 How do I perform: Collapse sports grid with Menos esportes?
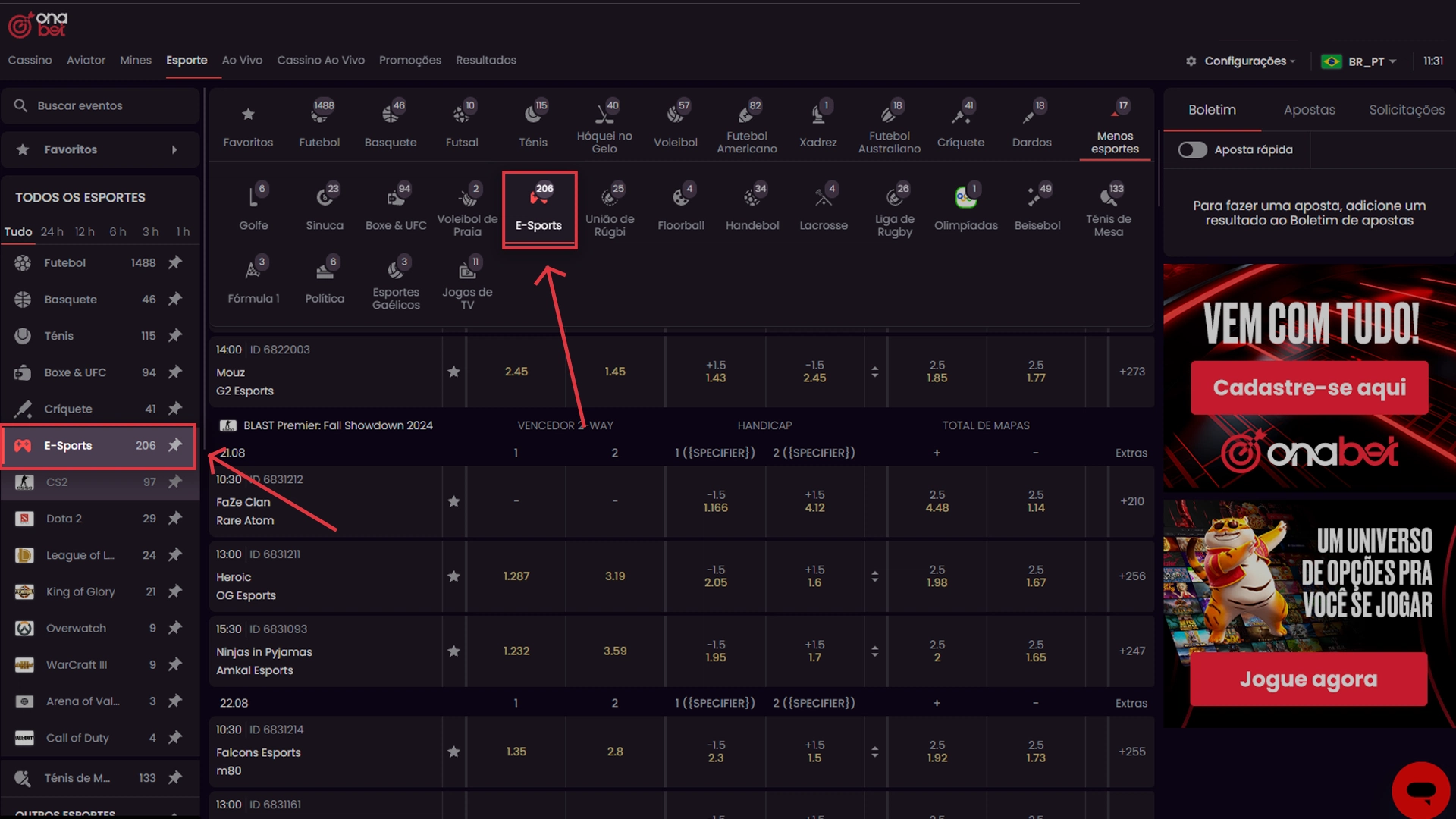tap(1115, 127)
